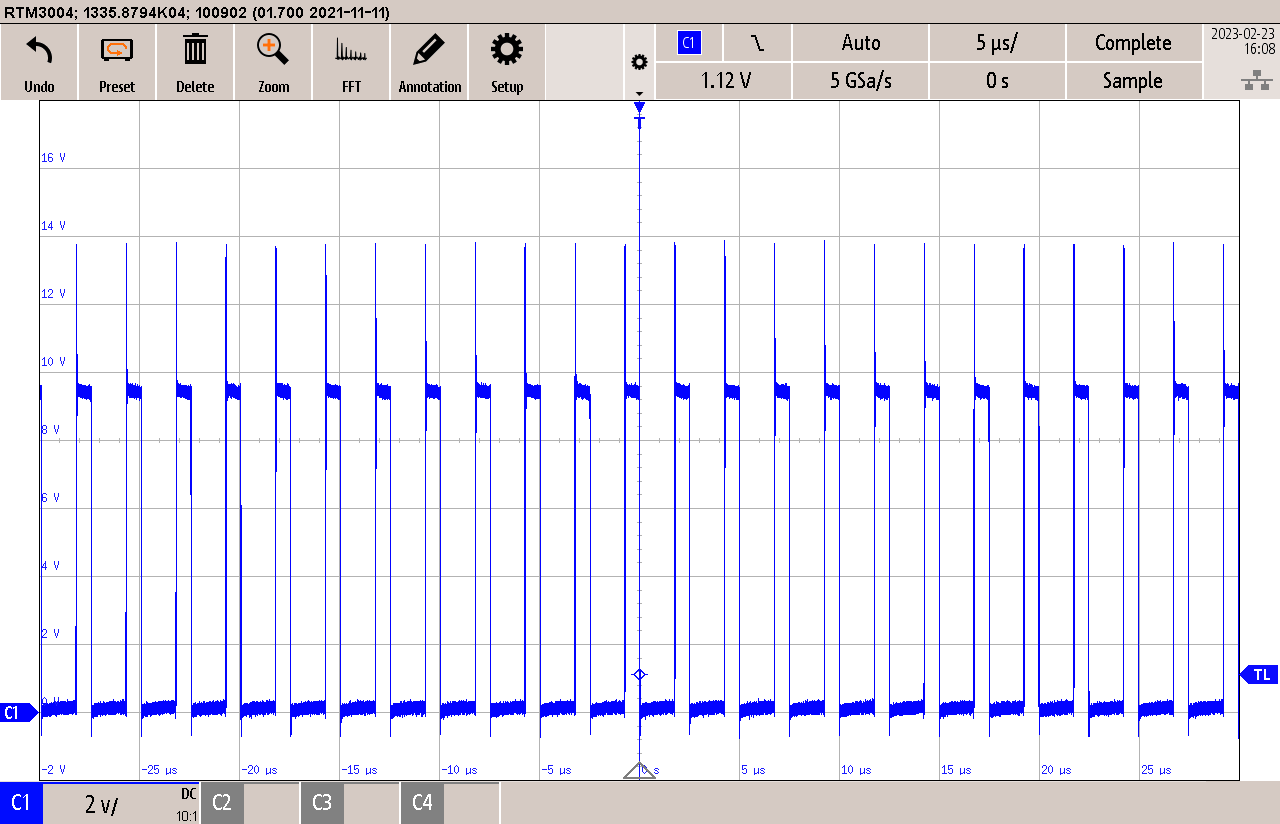Click the DC 10:1 coupling indicator
Viewport: 1280px width, 824px height.
click(x=188, y=803)
